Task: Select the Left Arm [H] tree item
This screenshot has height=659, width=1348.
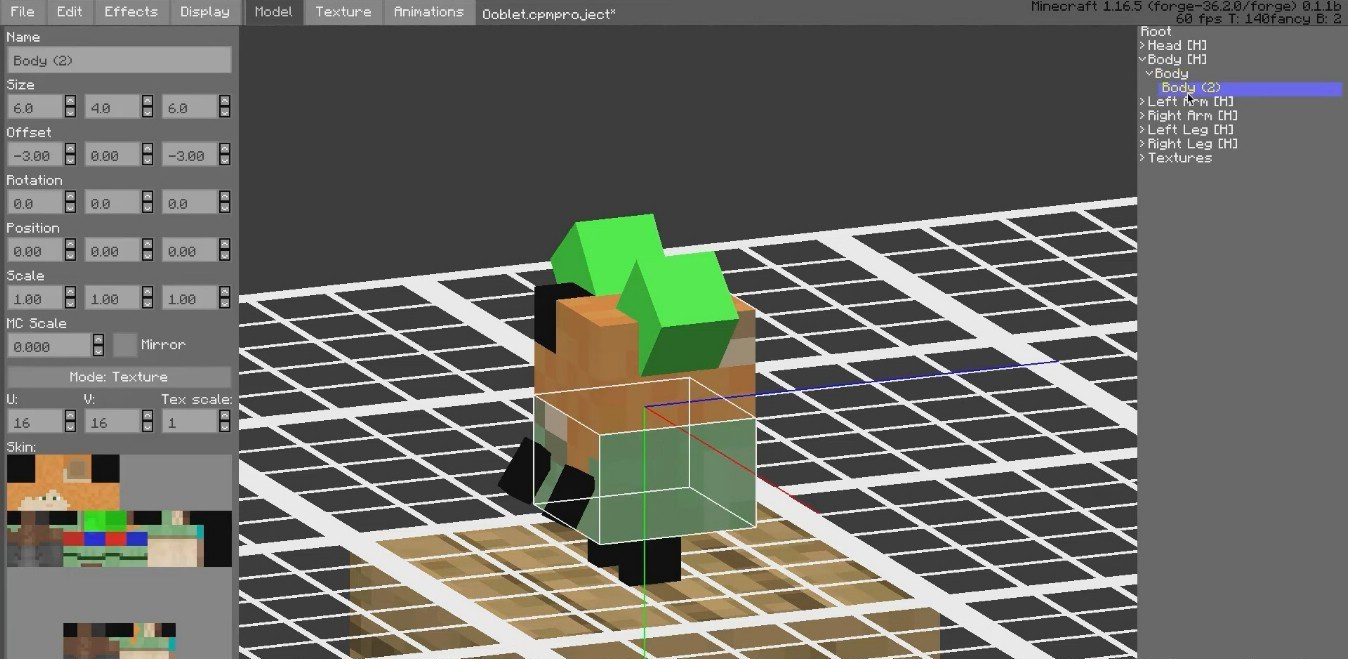Action: coord(1190,101)
